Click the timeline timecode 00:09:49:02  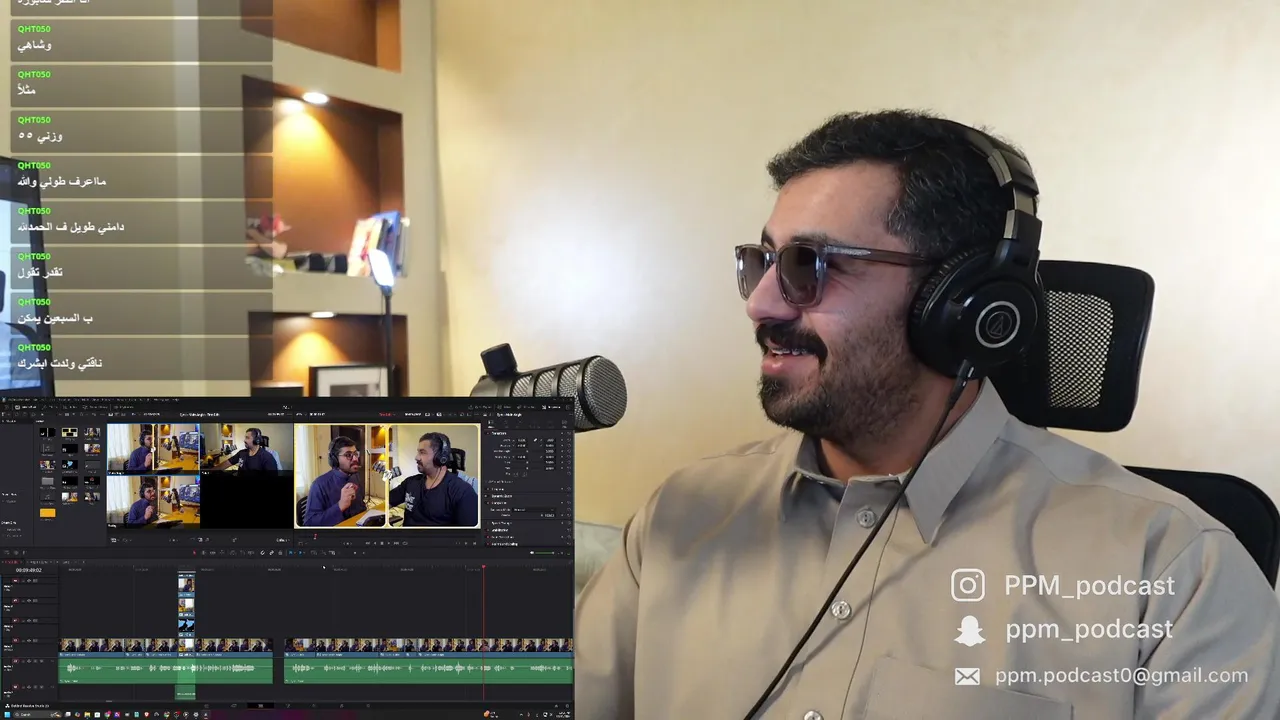(x=29, y=570)
